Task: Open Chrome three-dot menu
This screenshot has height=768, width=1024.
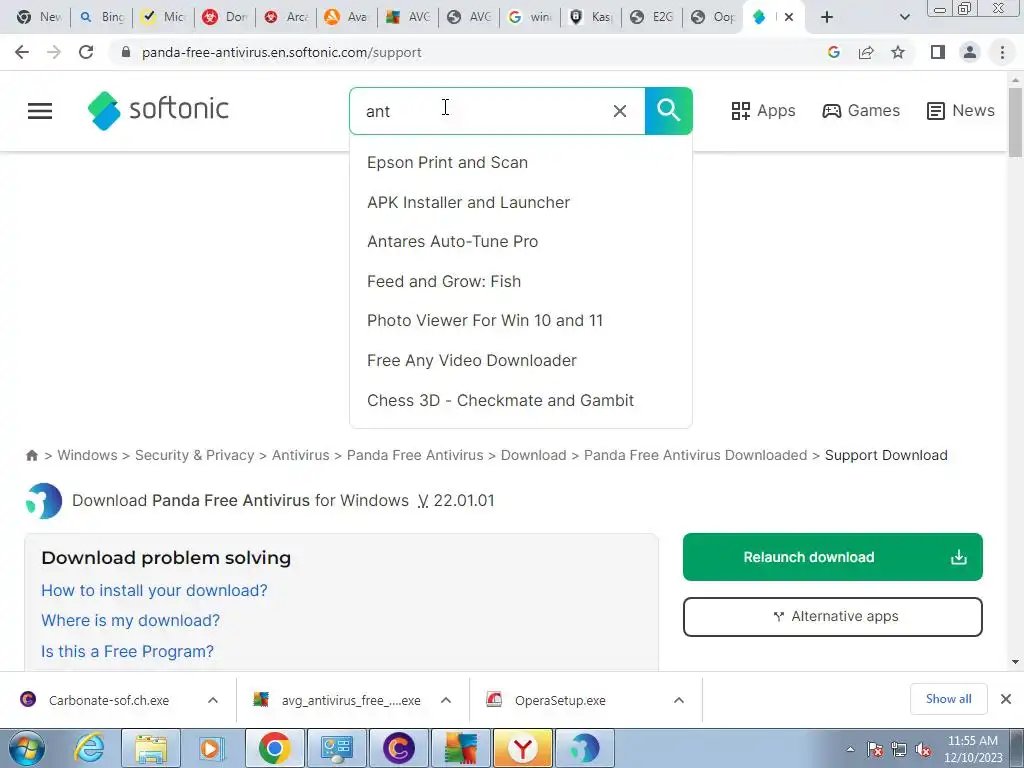Action: pos(1002,52)
